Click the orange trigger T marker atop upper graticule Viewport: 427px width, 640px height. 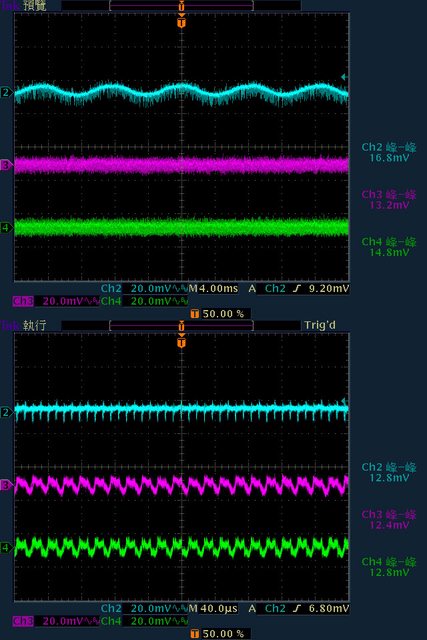point(182,20)
